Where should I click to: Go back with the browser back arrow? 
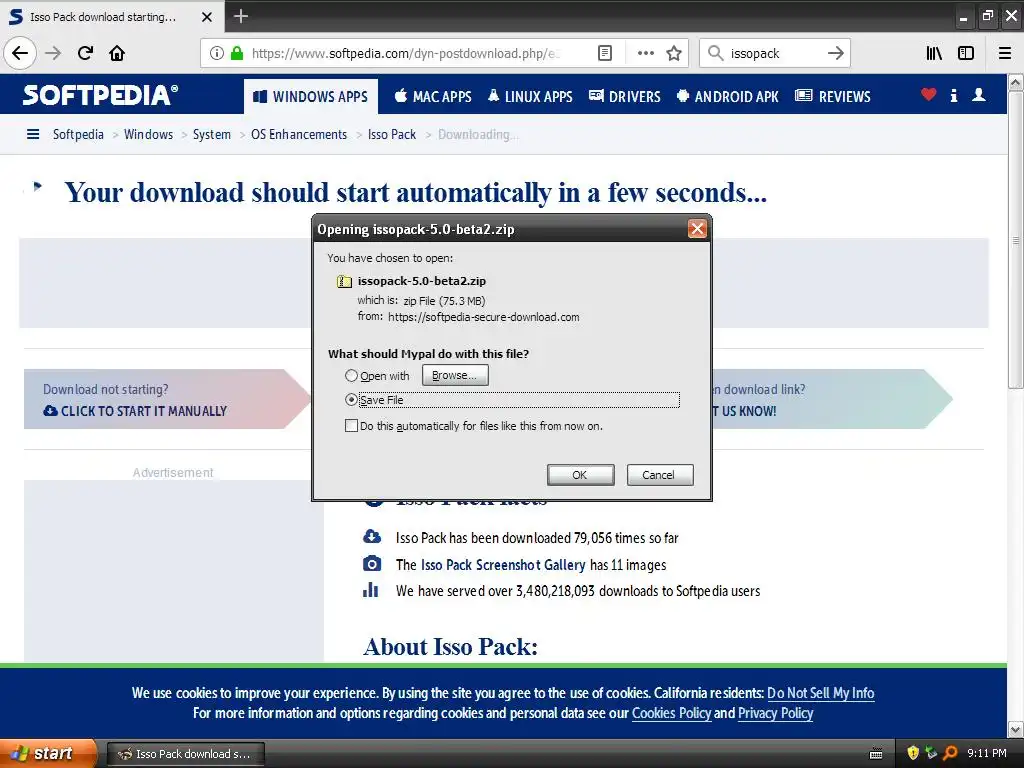tap(20, 53)
